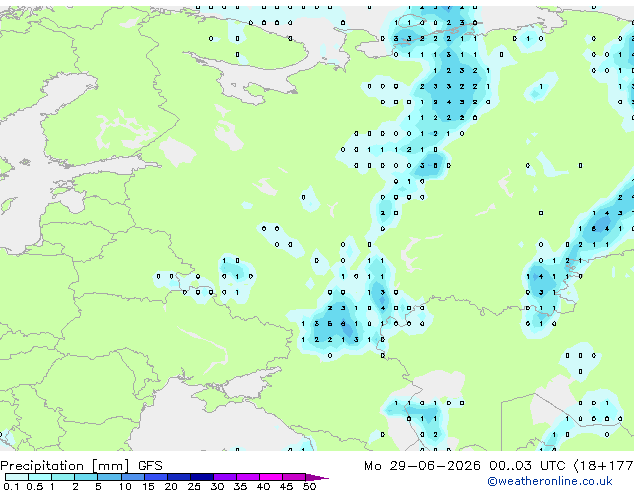Click the '45' legend scale label
The image size is (634, 490).
286,486
